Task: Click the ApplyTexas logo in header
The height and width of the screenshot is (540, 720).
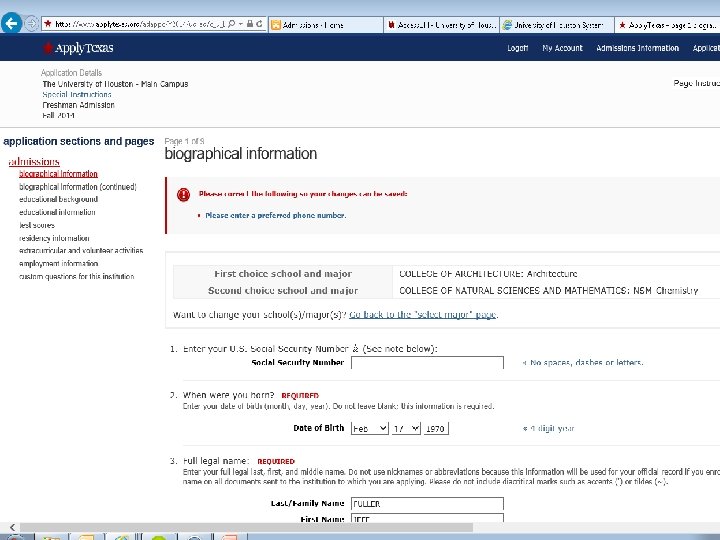Action: [78, 48]
